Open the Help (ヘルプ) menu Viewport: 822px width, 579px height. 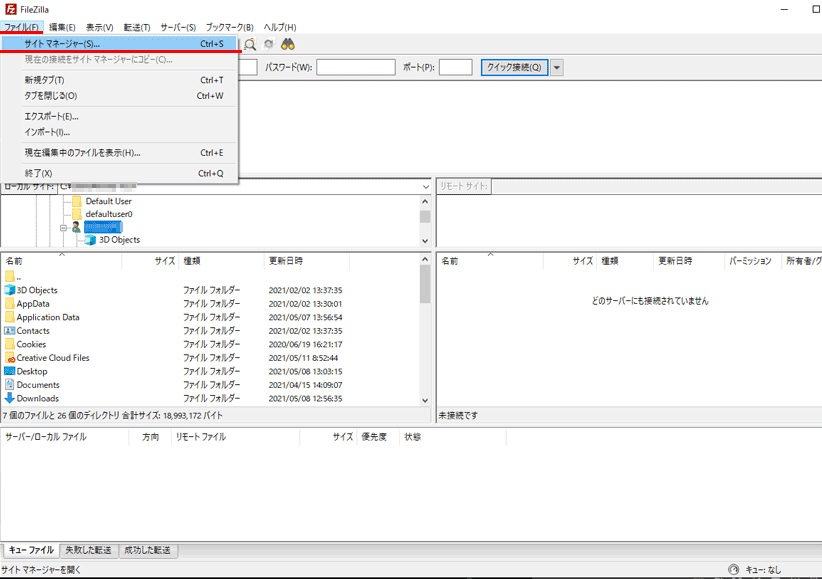(x=280, y=27)
